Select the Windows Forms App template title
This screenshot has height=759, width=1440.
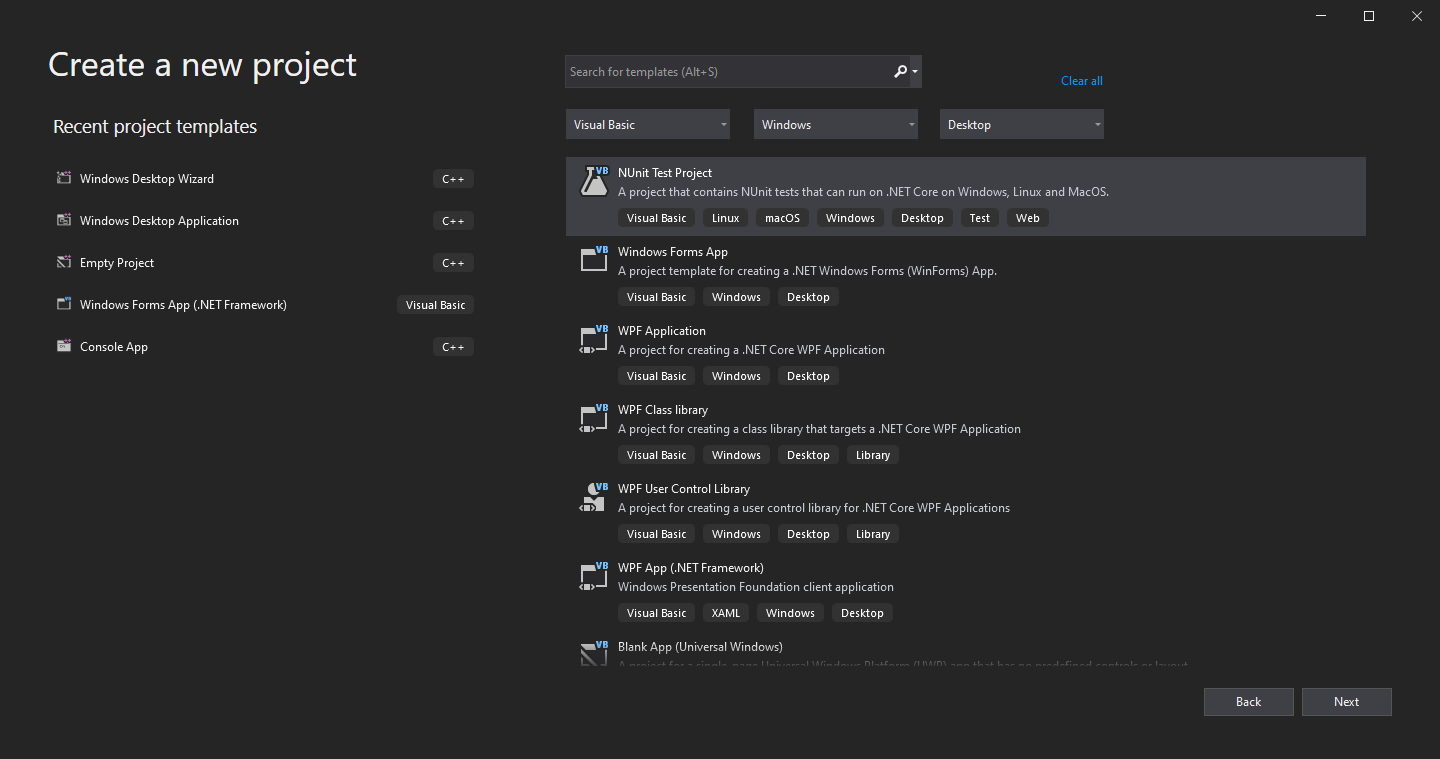673,252
